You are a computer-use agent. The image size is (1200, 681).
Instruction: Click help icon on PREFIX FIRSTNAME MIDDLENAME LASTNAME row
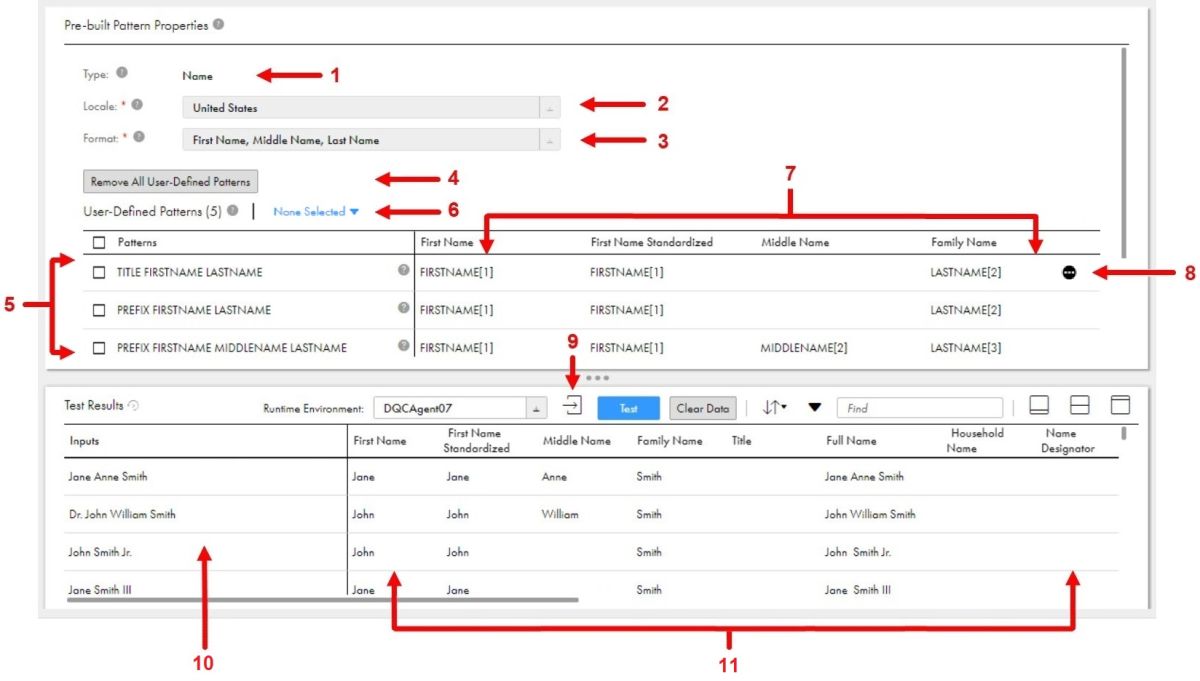404,346
